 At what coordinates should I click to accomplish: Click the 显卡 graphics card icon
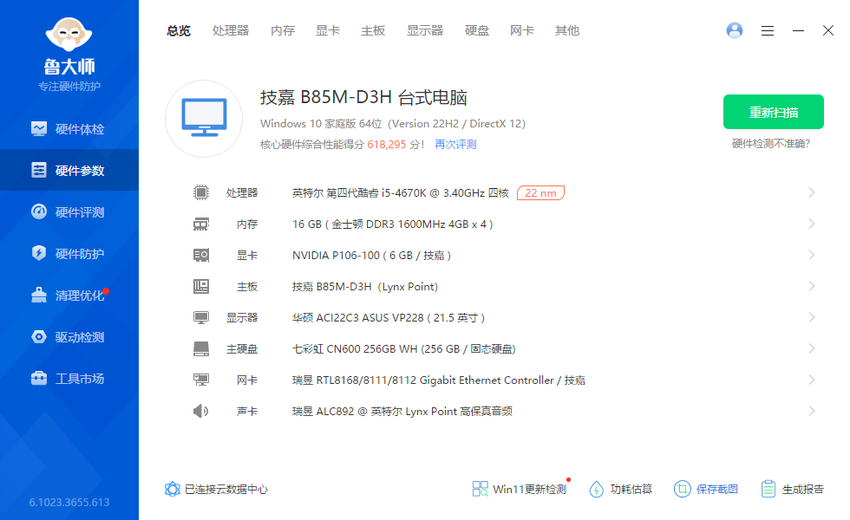pos(201,255)
